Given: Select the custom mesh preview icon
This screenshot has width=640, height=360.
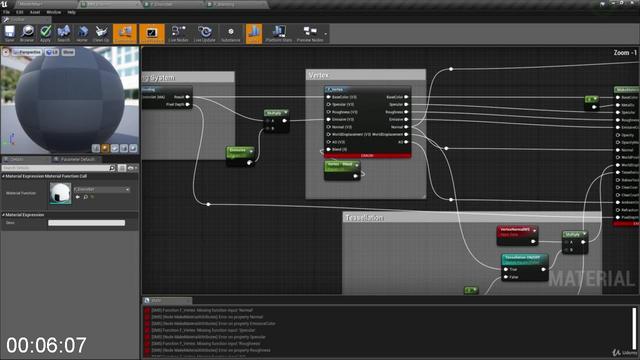Looking at the screenshot, I should tap(133, 148).
